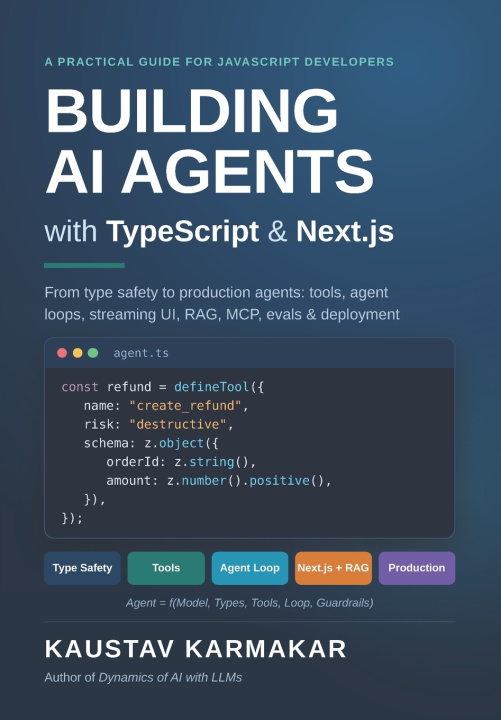Viewport: 501px width, 720px height.
Task: Click 'loops, streaming UI, RAG, MCP' line
Action: tap(222, 315)
